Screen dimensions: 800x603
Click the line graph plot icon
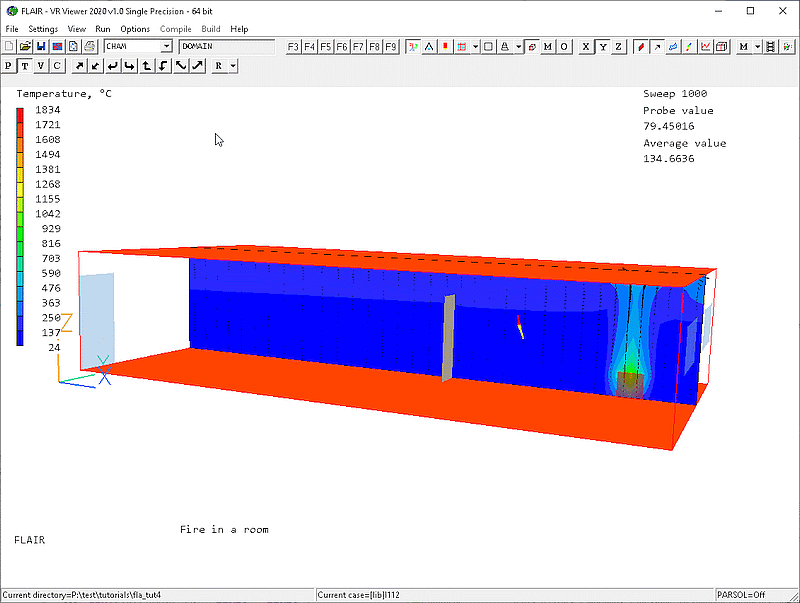coord(705,46)
